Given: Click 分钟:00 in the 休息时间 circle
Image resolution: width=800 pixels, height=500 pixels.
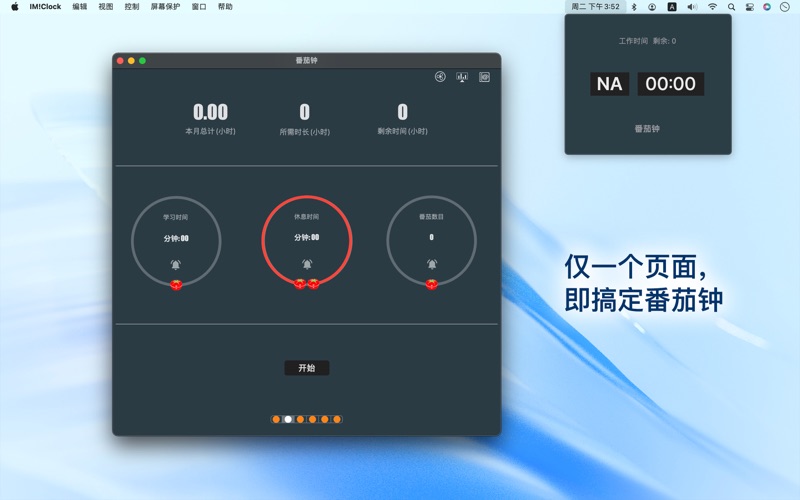Looking at the screenshot, I should click(x=307, y=237).
